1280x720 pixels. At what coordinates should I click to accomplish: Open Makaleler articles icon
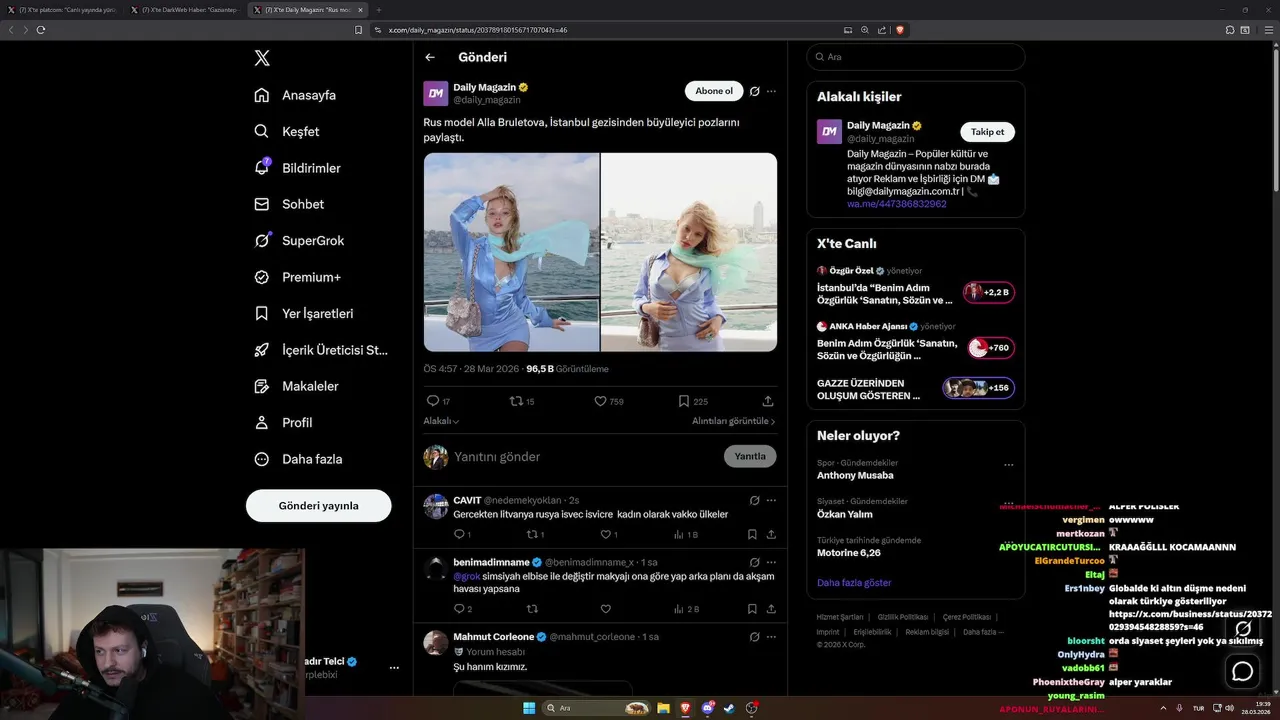261,386
